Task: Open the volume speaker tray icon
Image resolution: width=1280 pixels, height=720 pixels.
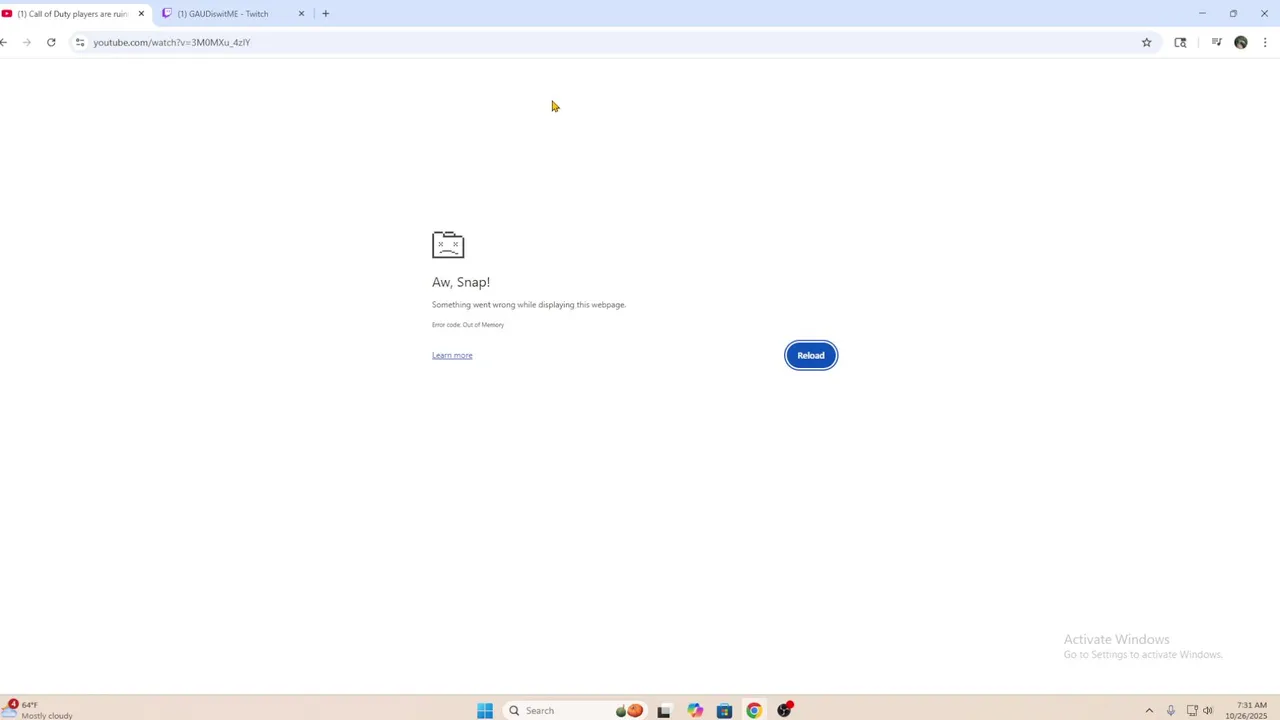Action: pyautogui.click(x=1208, y=711)
